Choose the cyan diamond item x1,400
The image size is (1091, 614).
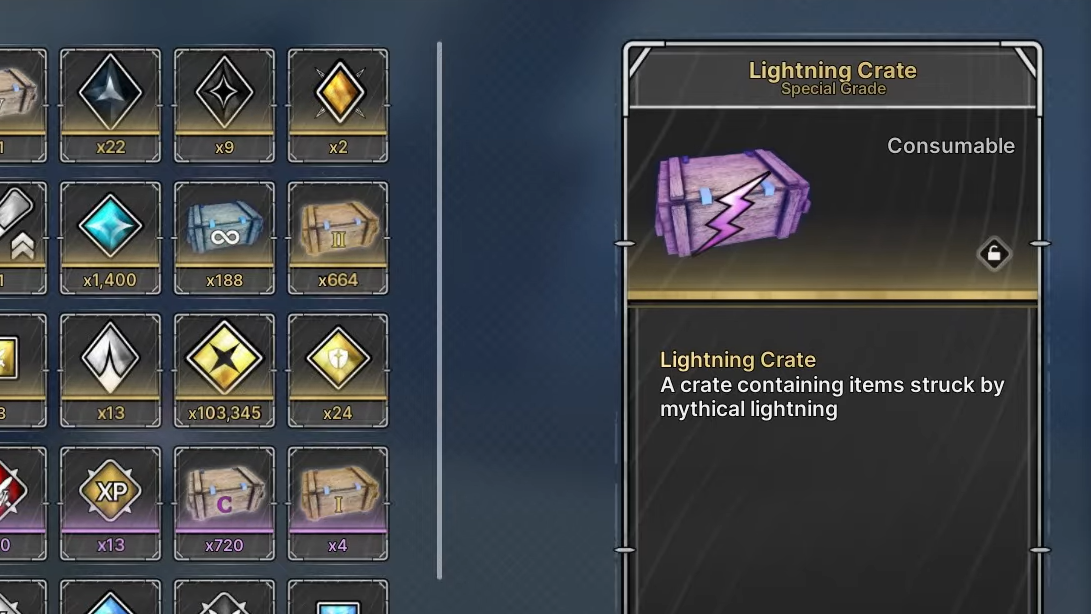coord(110,238)
